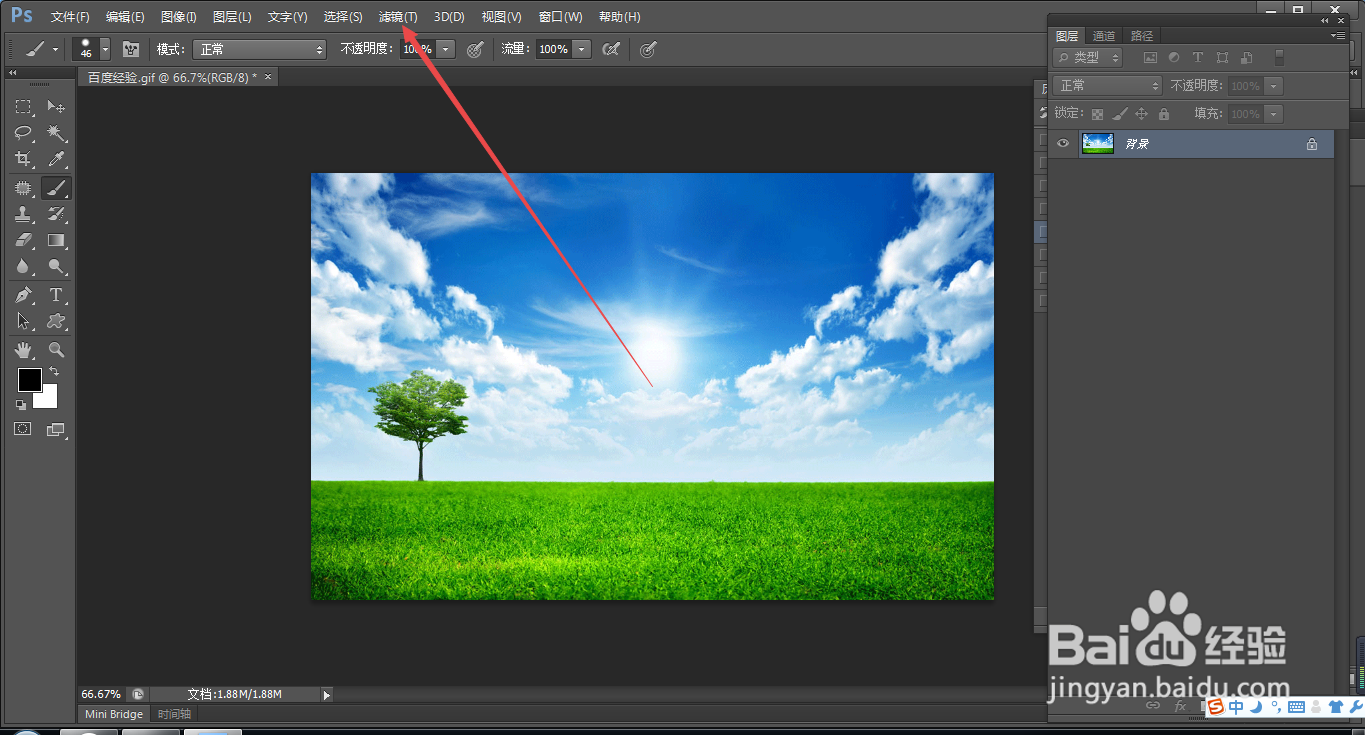Select the Eraser tool

point(23,240)
